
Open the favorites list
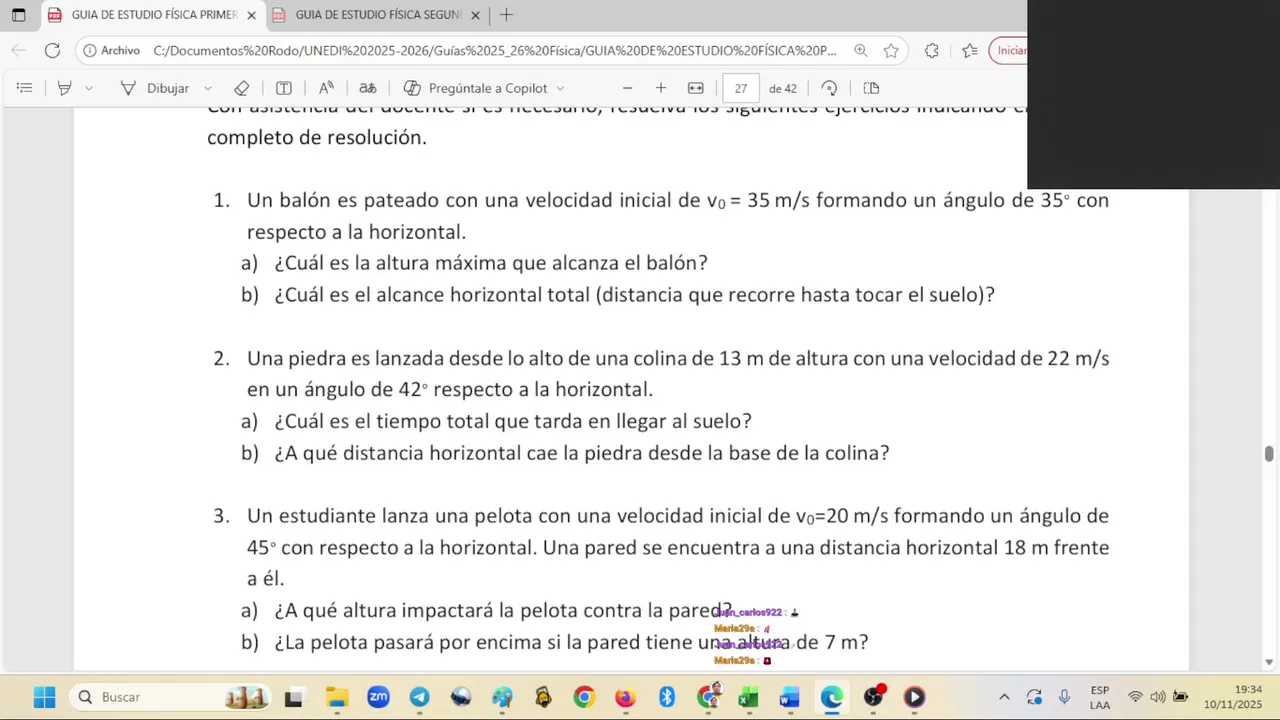(x=970, y=50)
